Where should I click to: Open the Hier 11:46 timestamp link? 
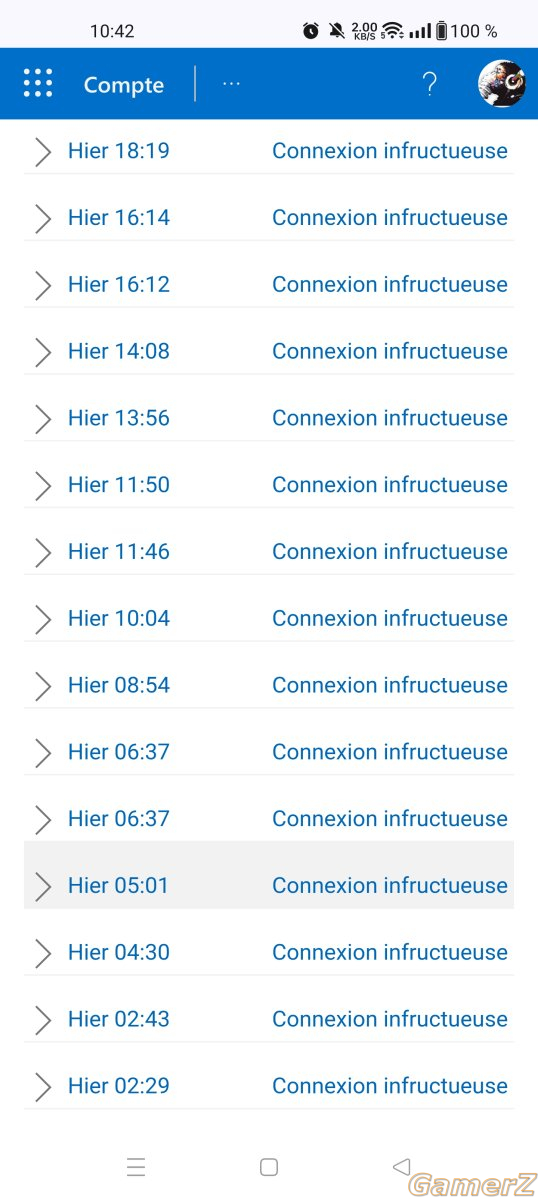[119, 551]
